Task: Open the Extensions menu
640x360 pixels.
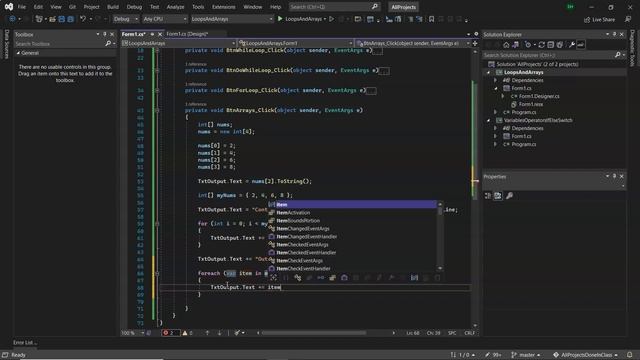Action: pos(224,7)
